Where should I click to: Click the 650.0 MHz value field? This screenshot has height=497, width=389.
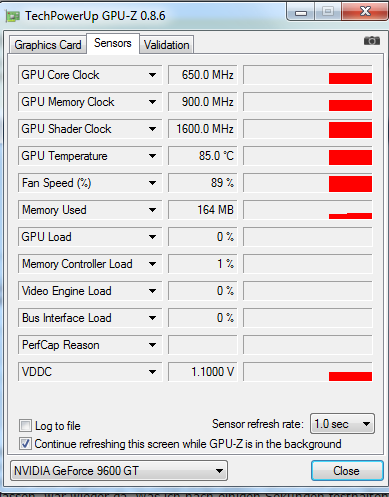202,75
